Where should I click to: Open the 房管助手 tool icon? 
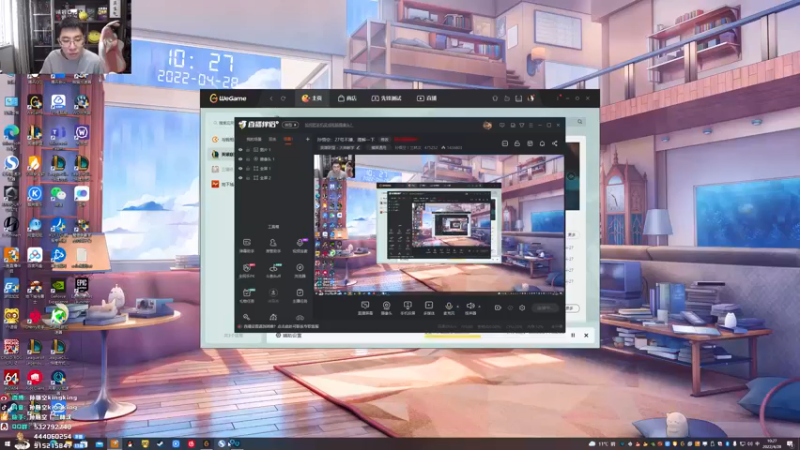(x=273, y=245)
